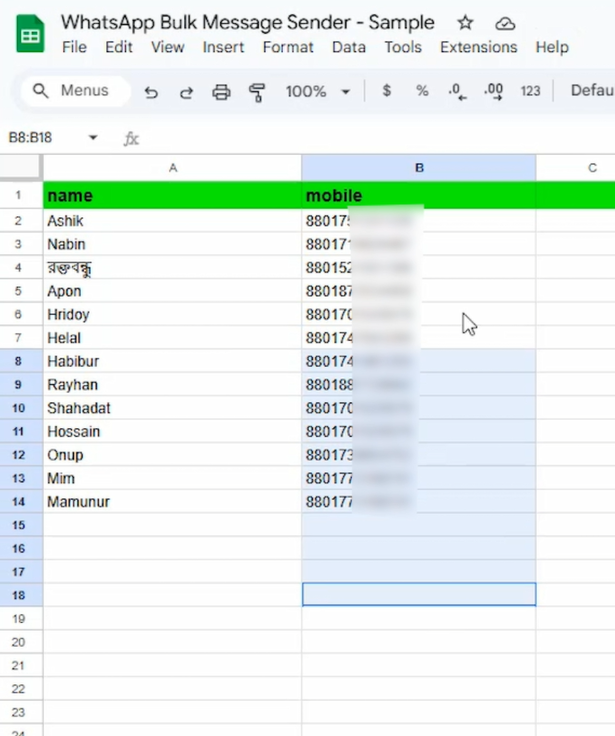Image resolution: width=615 pixels, height=736 pixels.
Task: Open the zoom 100% dropdown
Action: (x=318, y=91)
